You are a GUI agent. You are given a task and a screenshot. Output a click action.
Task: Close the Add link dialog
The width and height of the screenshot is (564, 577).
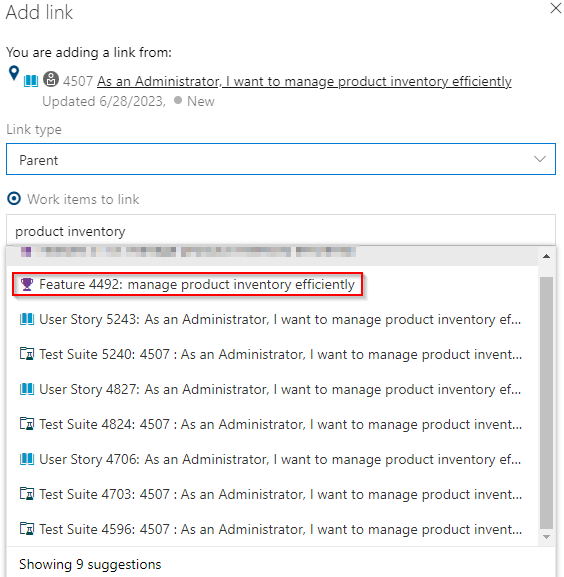(556, 8)
